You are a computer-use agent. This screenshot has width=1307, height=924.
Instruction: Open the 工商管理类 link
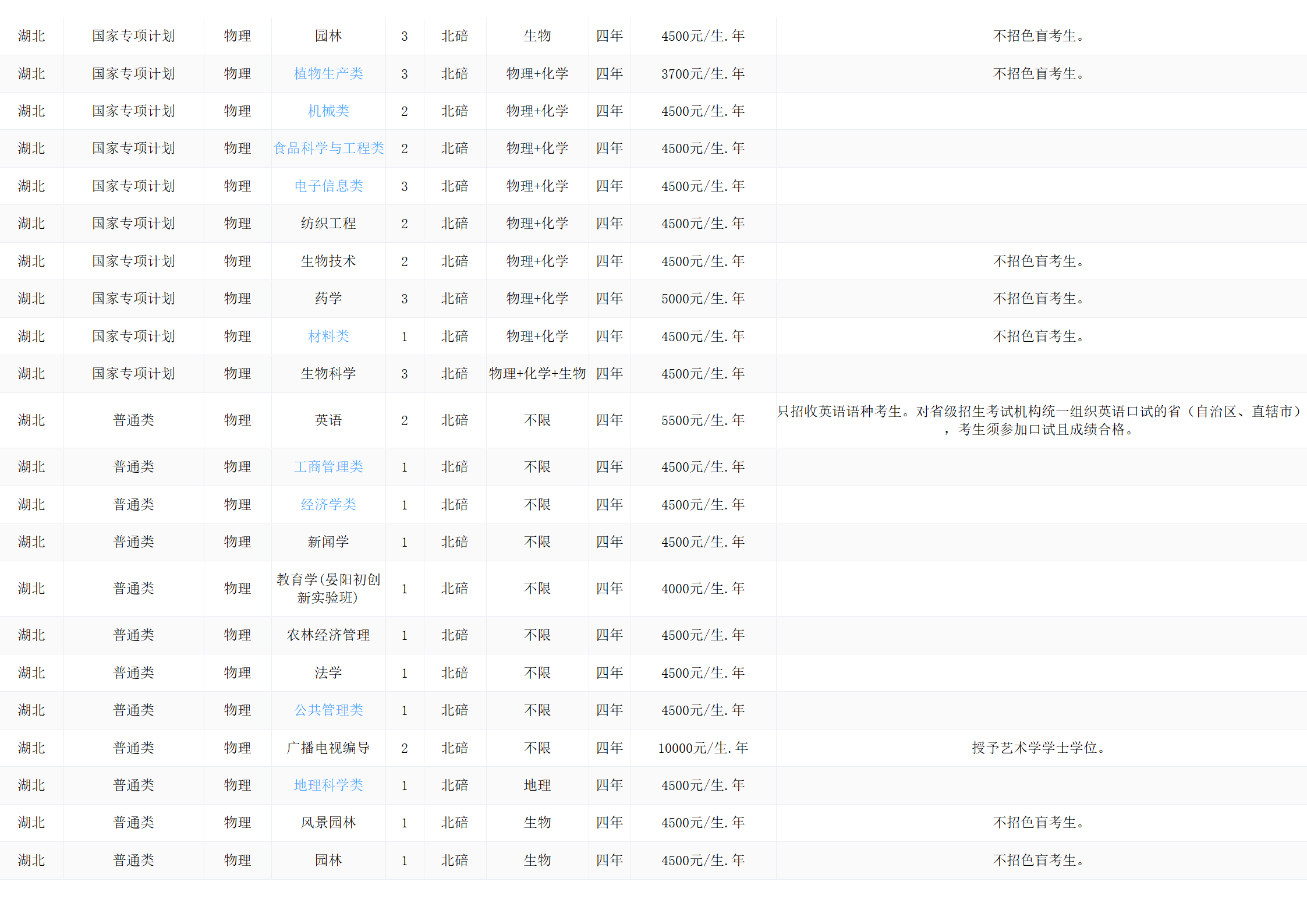tap(328, 467)
